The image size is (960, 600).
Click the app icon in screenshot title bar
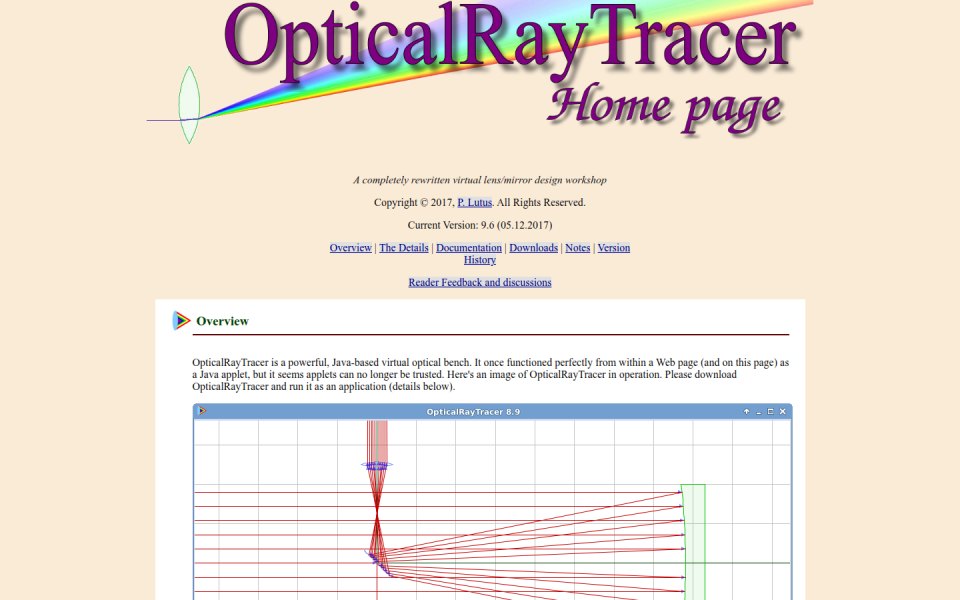point(202,411)
